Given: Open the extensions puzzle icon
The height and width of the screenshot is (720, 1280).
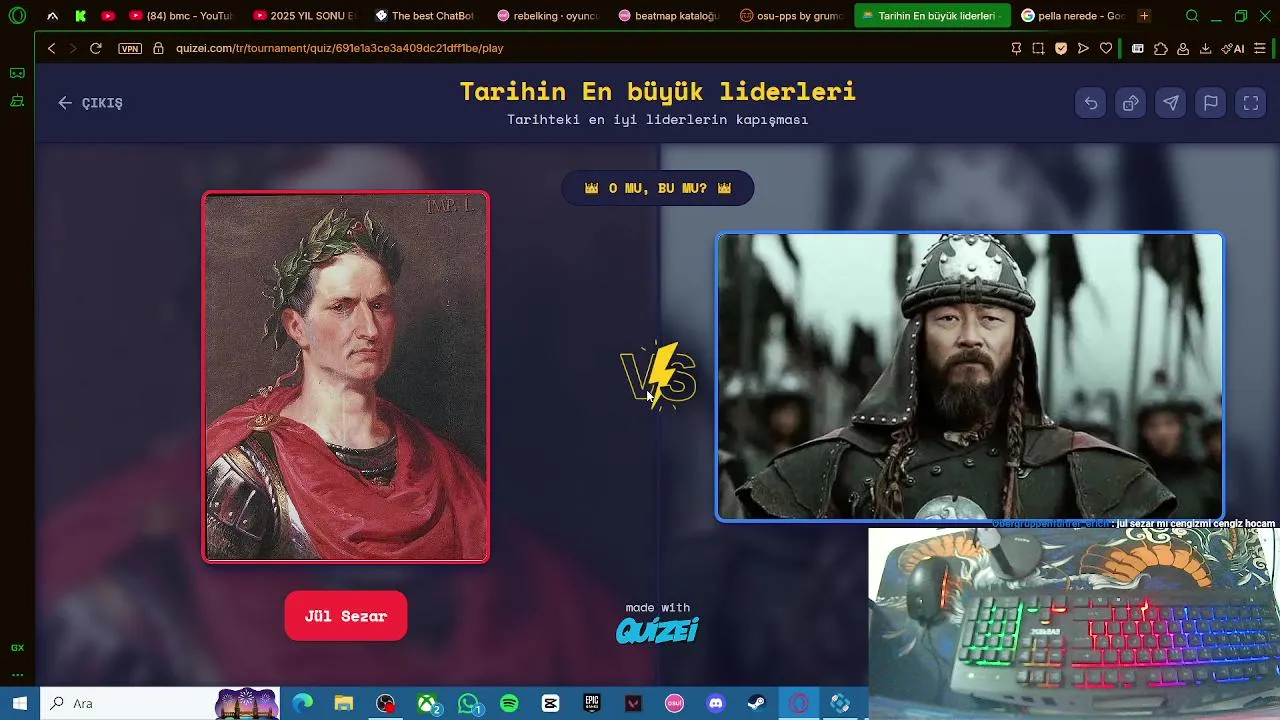Looking at the screenshot, I should pos(1161,48).
